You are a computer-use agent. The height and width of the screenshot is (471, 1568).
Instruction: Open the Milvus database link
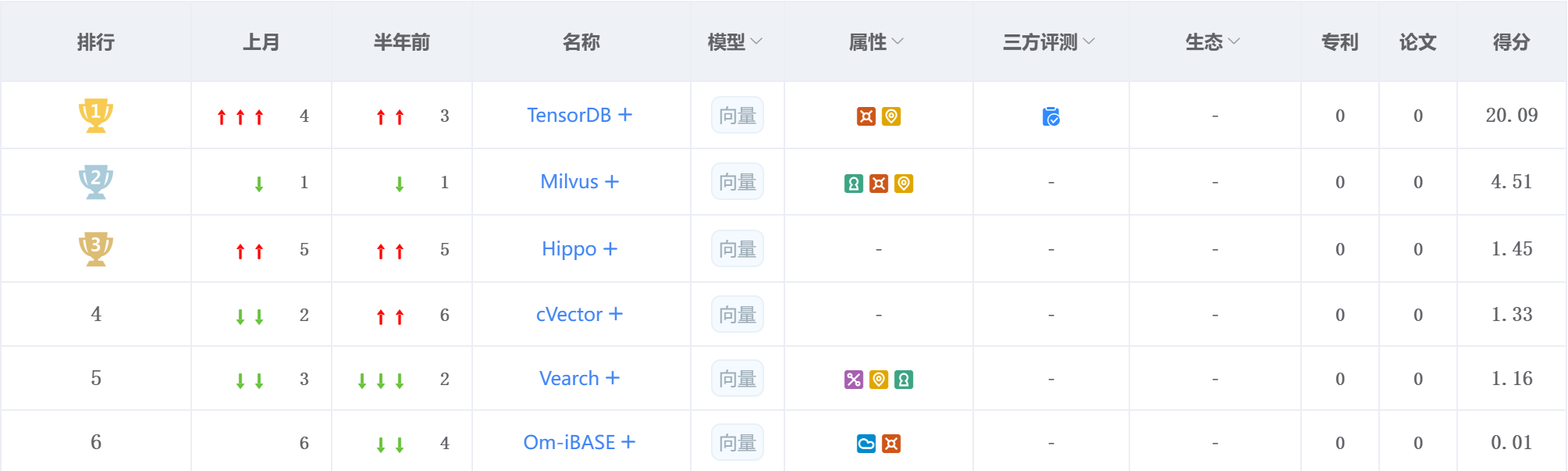(569, 181)
